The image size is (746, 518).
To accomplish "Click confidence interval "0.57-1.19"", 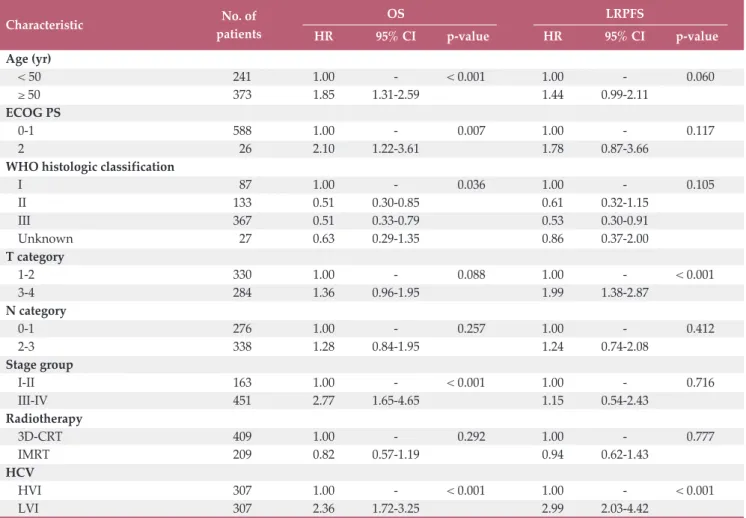I will click(396, 455).
